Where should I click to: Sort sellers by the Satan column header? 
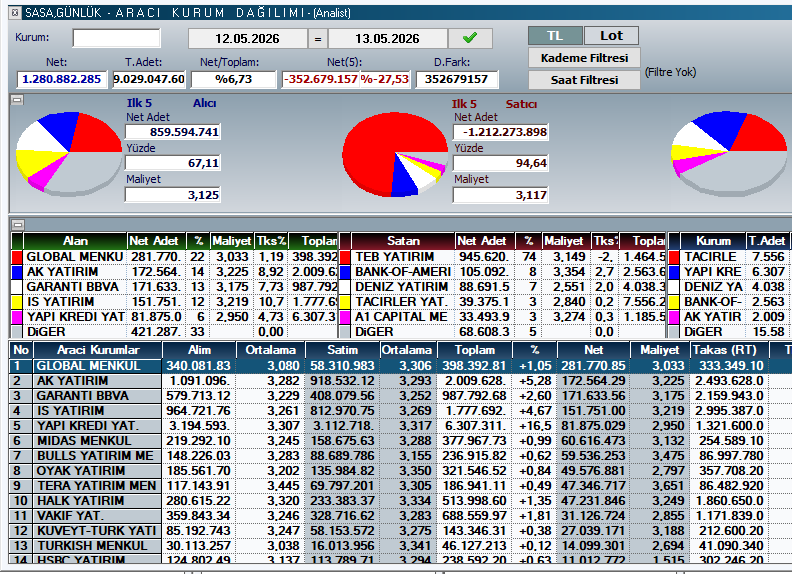click(403, 241)
